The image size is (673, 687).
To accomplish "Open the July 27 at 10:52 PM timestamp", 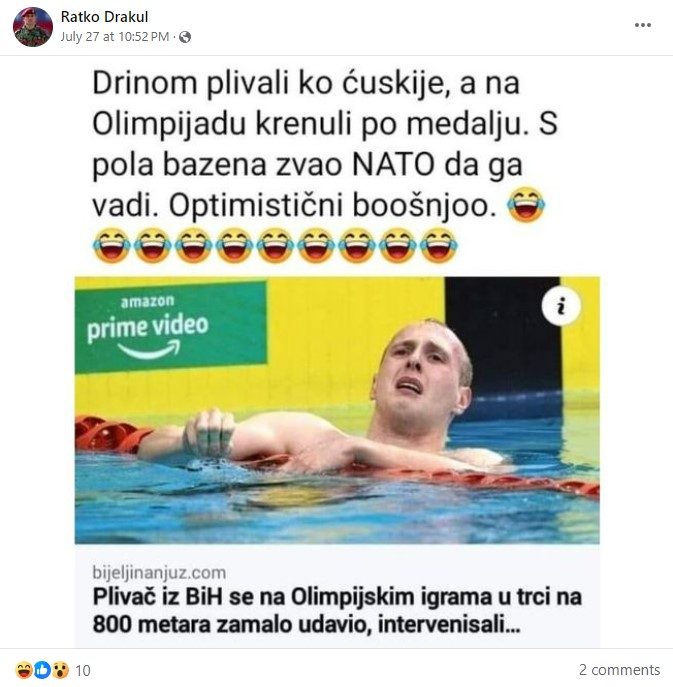I will tap(115, 36).
